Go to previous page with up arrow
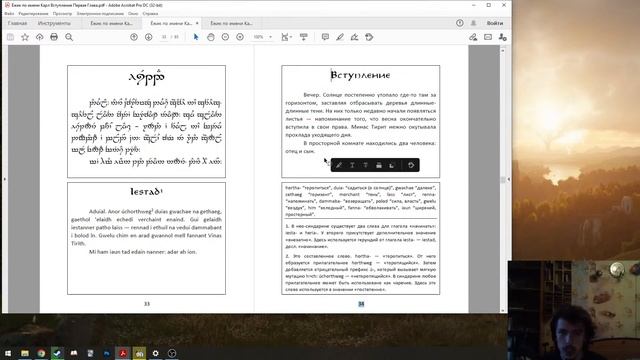The height and width of the screenshot is (360, 640). pos(134,37)
